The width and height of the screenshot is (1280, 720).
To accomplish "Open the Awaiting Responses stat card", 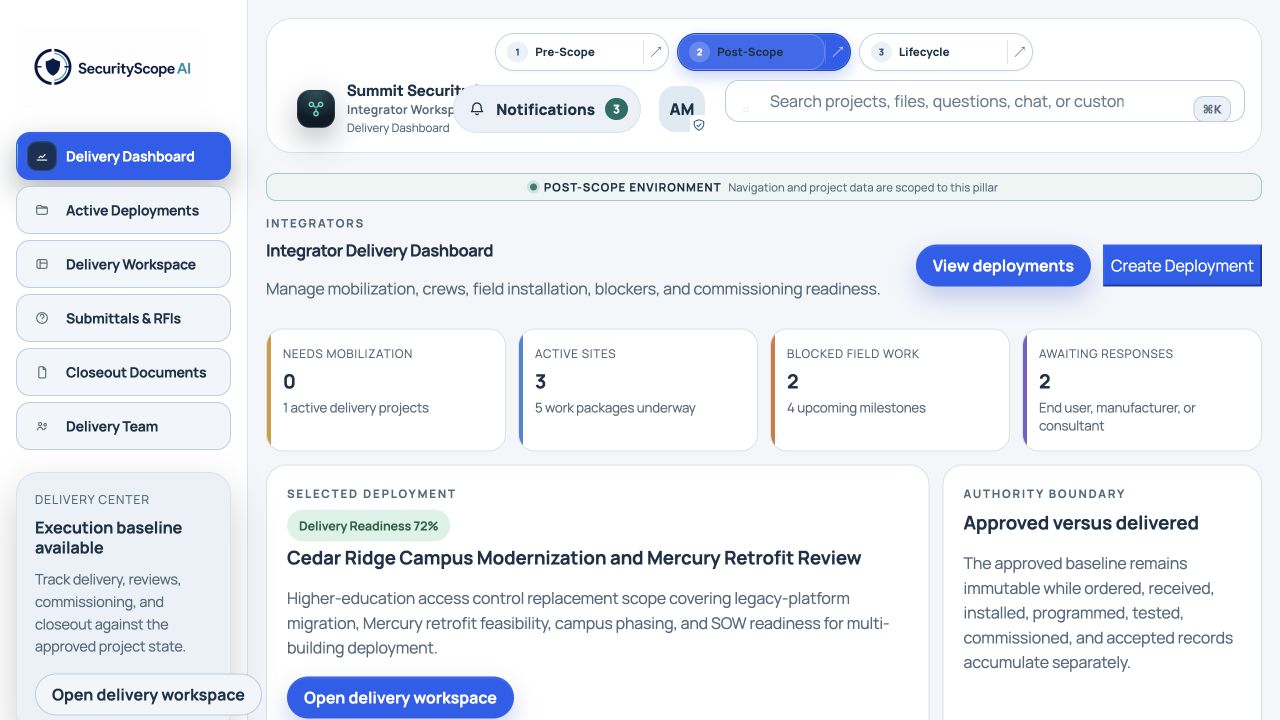I will (x=1142, y=390).
